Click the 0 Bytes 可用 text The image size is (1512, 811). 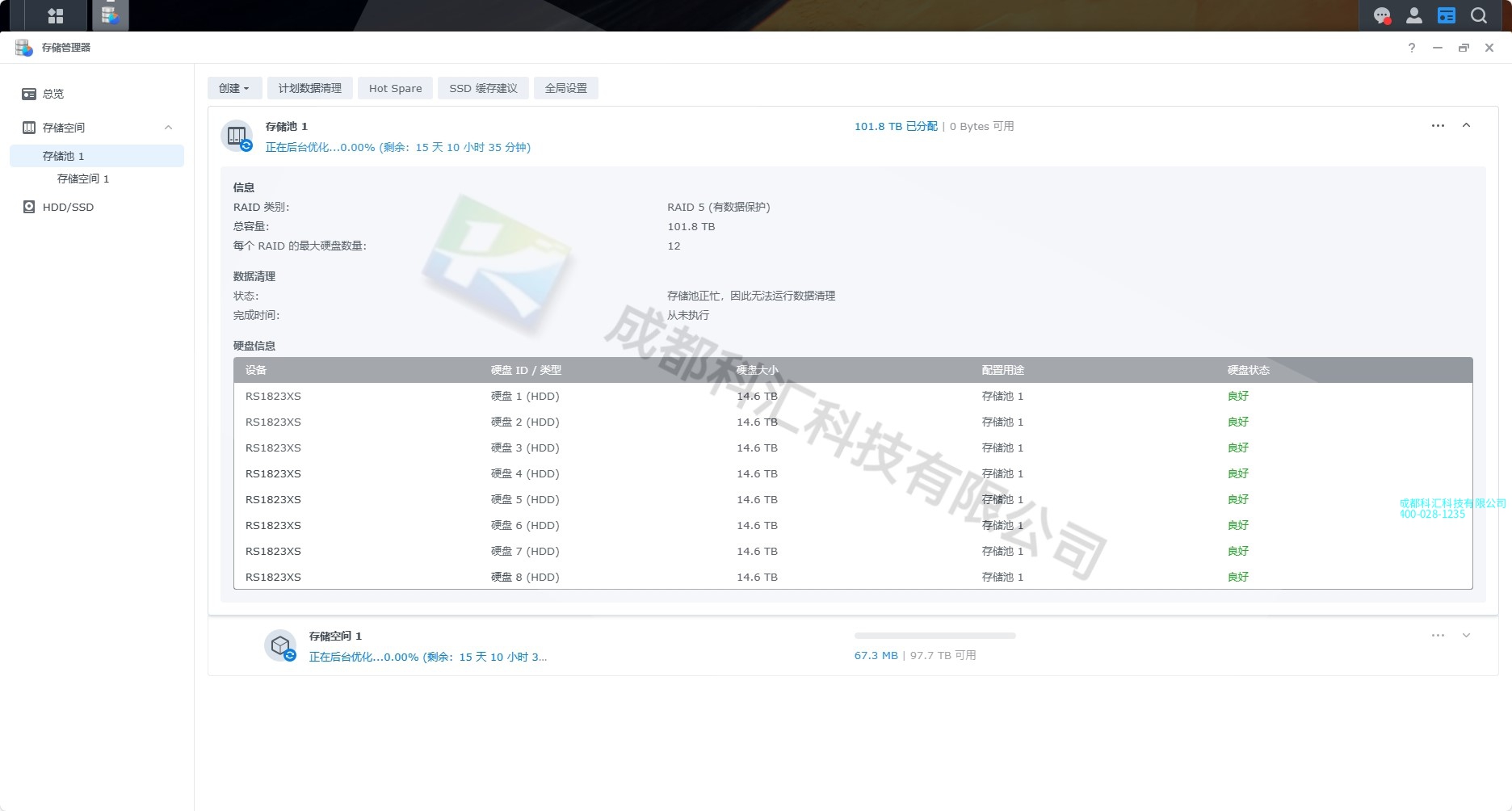[x=981, y=126]
